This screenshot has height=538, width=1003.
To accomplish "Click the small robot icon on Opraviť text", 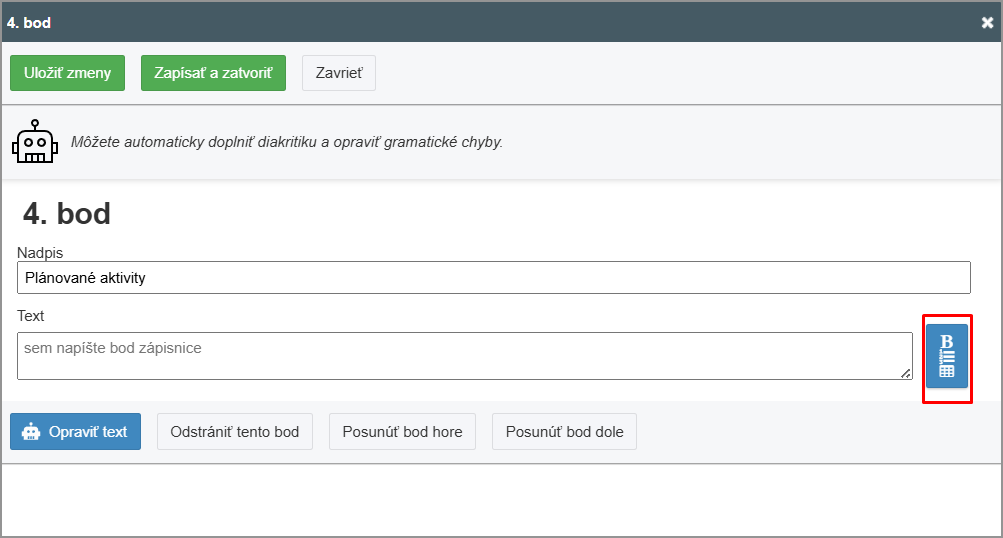I will click(31, 432).
